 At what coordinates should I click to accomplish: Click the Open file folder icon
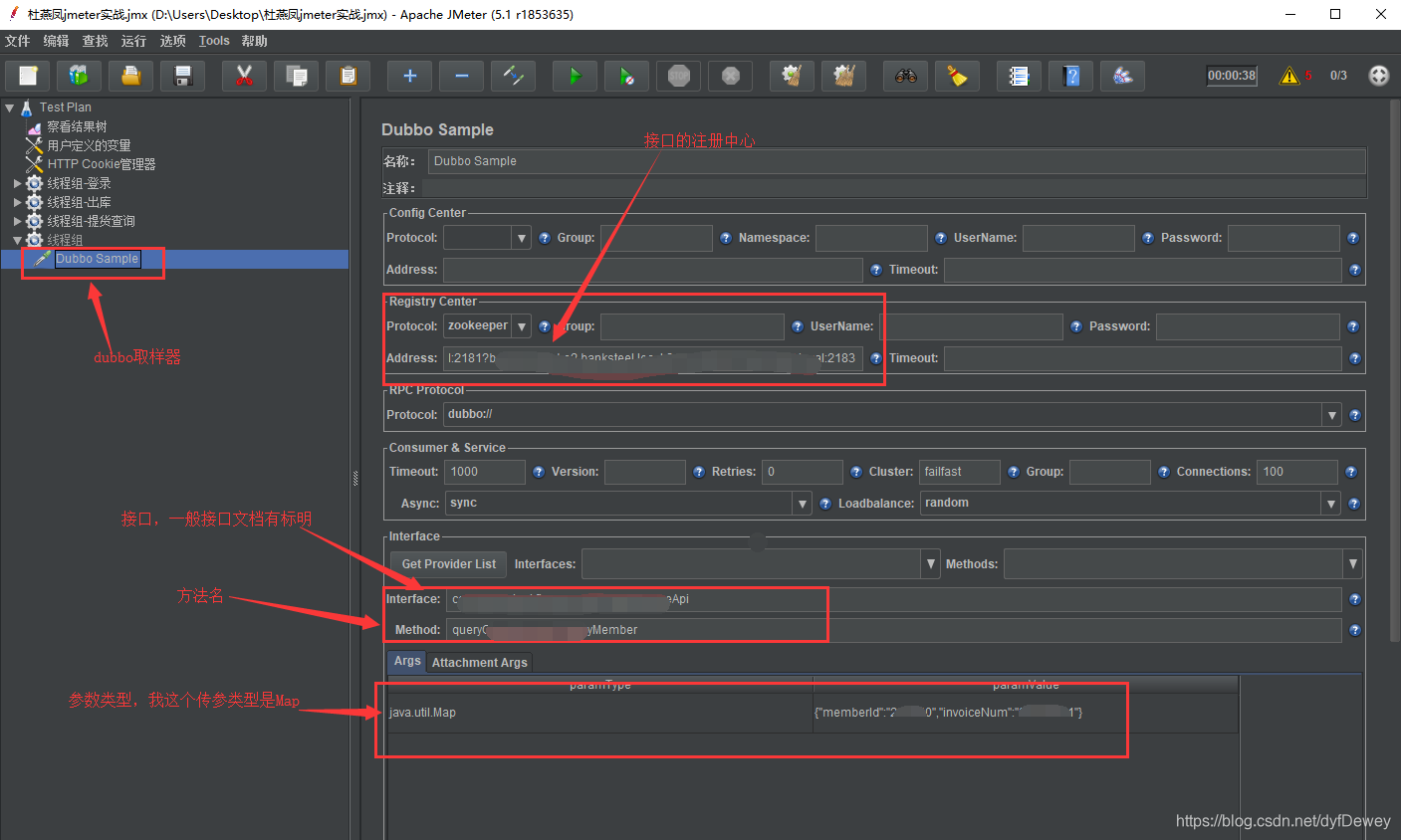(131, 76)
